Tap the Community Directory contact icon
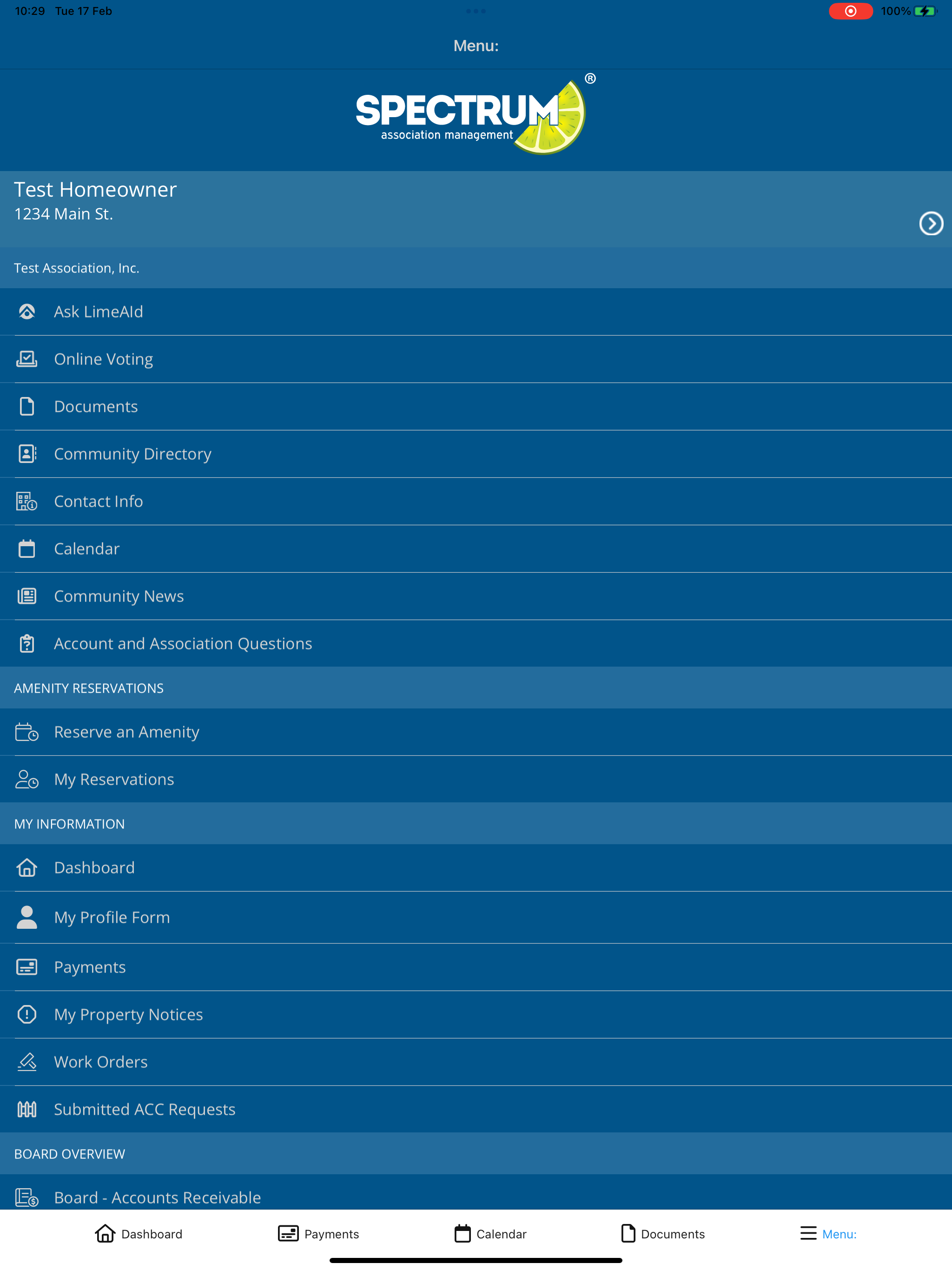The image size is (952, 1270). pos(27,454)
